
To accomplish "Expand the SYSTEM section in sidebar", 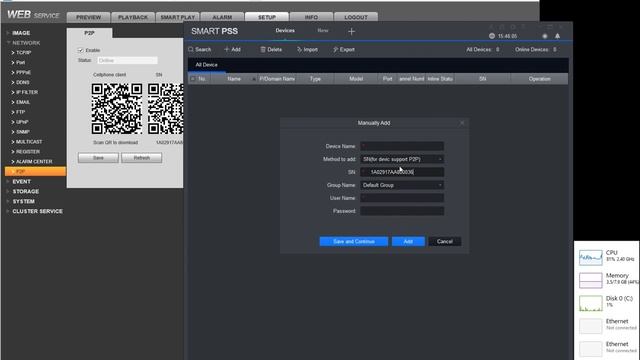I will [x=23, y=202].
